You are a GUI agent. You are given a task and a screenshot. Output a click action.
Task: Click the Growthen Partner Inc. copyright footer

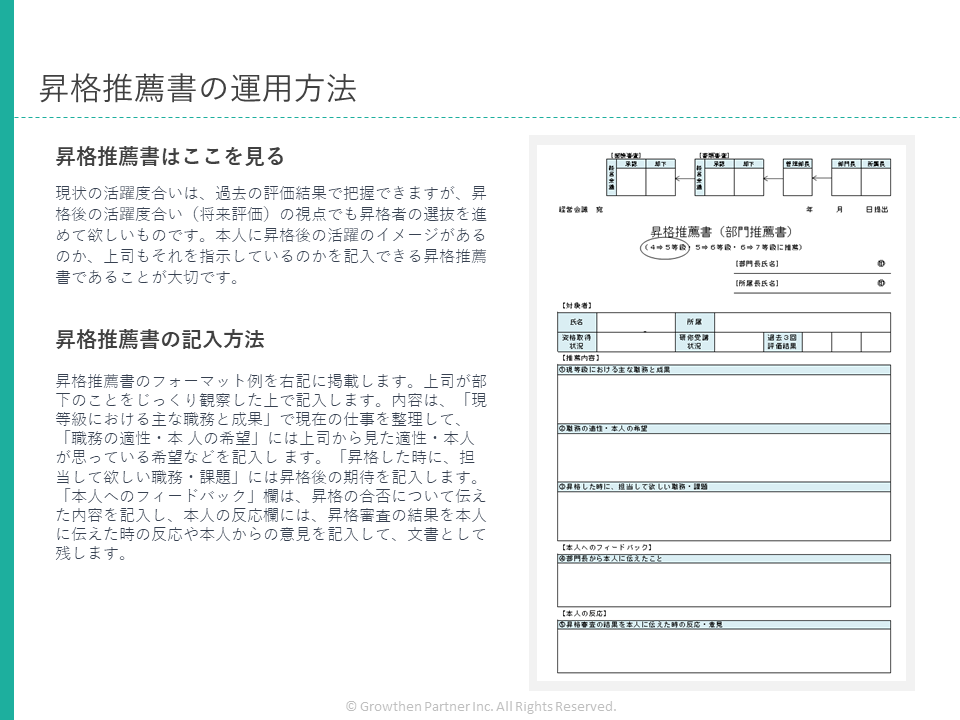[480, 706]
